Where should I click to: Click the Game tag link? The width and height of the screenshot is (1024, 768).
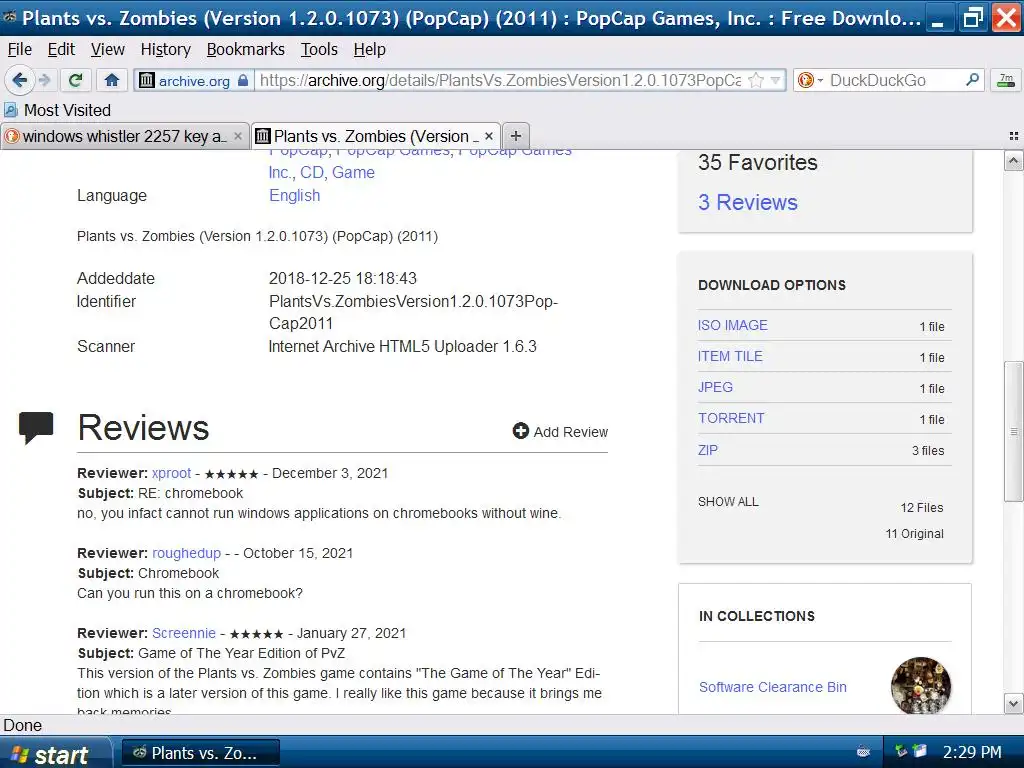pyautogui.click(x=353, y=172)
